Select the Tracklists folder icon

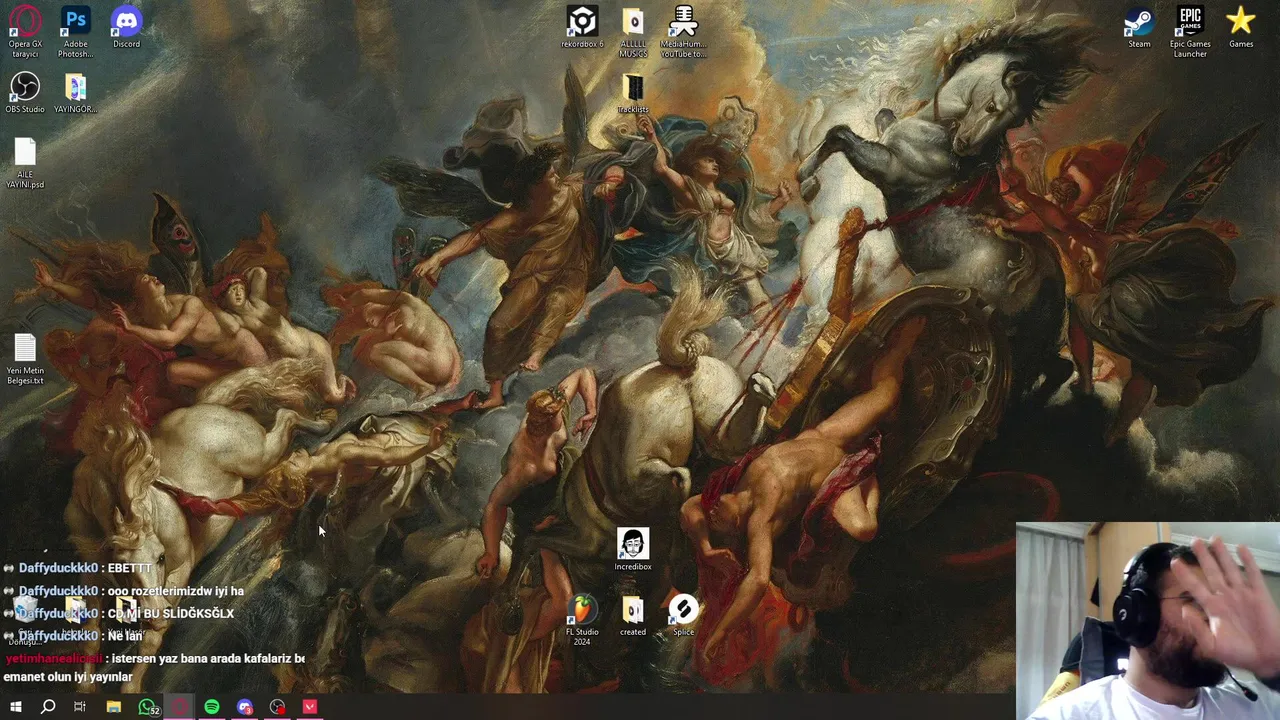click(x=633, y=93)
